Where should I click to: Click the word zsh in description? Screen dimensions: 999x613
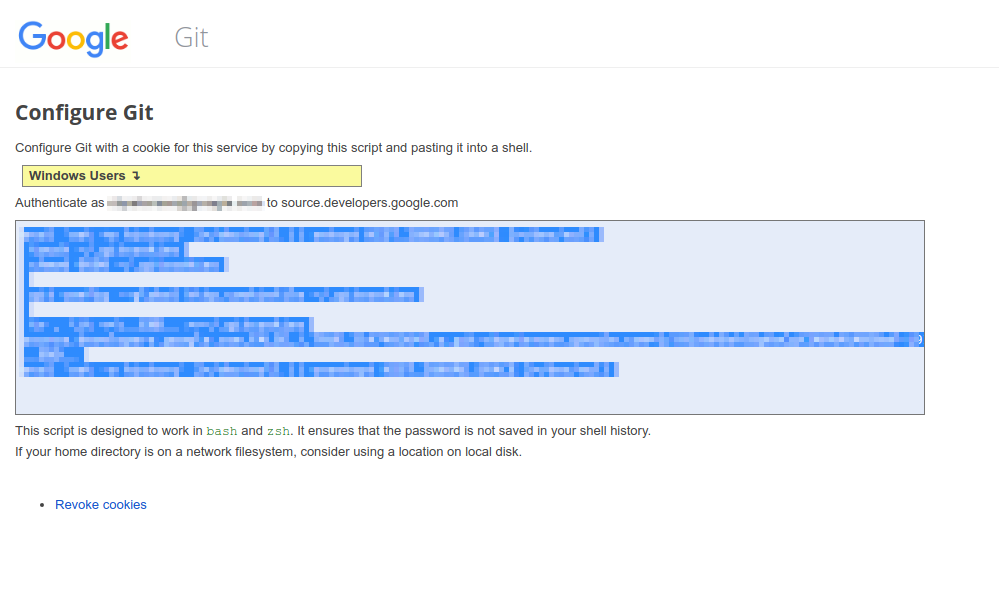click(278, 431)
